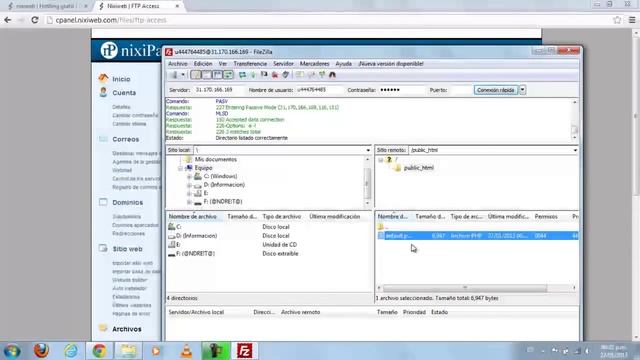This screenshot has height=360, width=640.
Task: Click FileZilla icon in the taskbar
Action: coord(244,351)
